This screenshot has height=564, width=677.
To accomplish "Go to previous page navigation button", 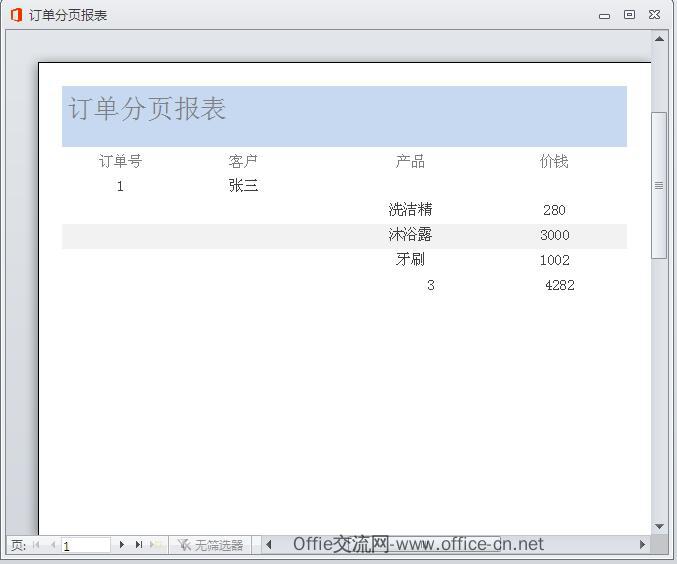I will (x=53, y=545).
